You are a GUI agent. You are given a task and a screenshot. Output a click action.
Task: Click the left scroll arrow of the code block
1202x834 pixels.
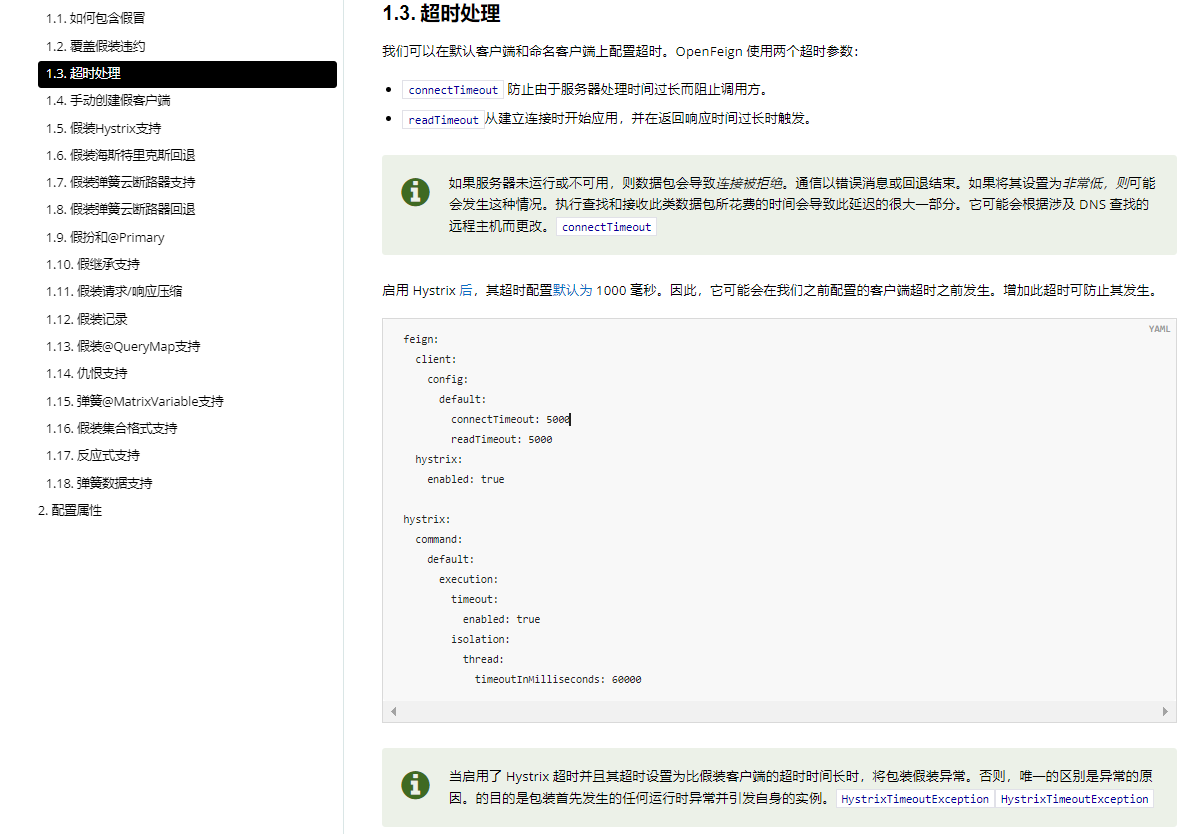point(393,712)
